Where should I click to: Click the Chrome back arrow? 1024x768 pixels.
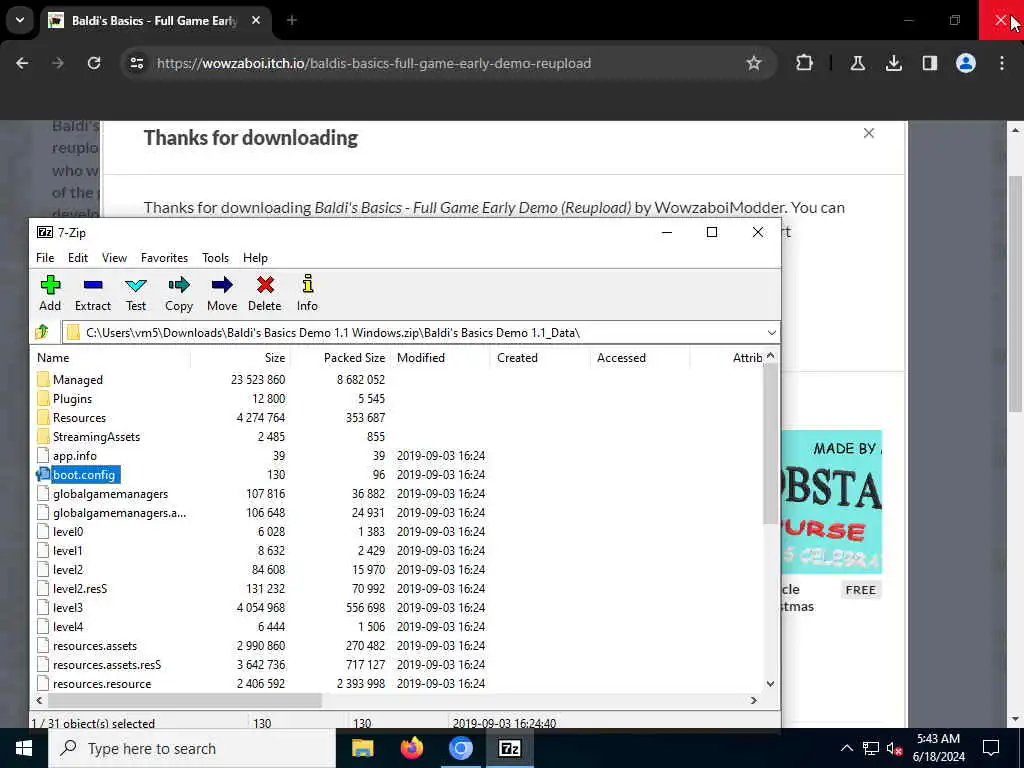[22, 63]
